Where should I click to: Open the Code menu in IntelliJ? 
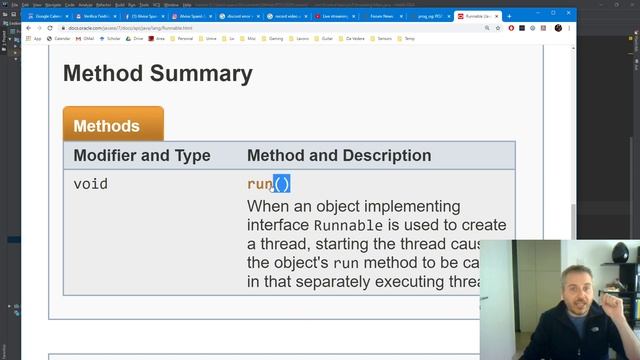(70, 5)
